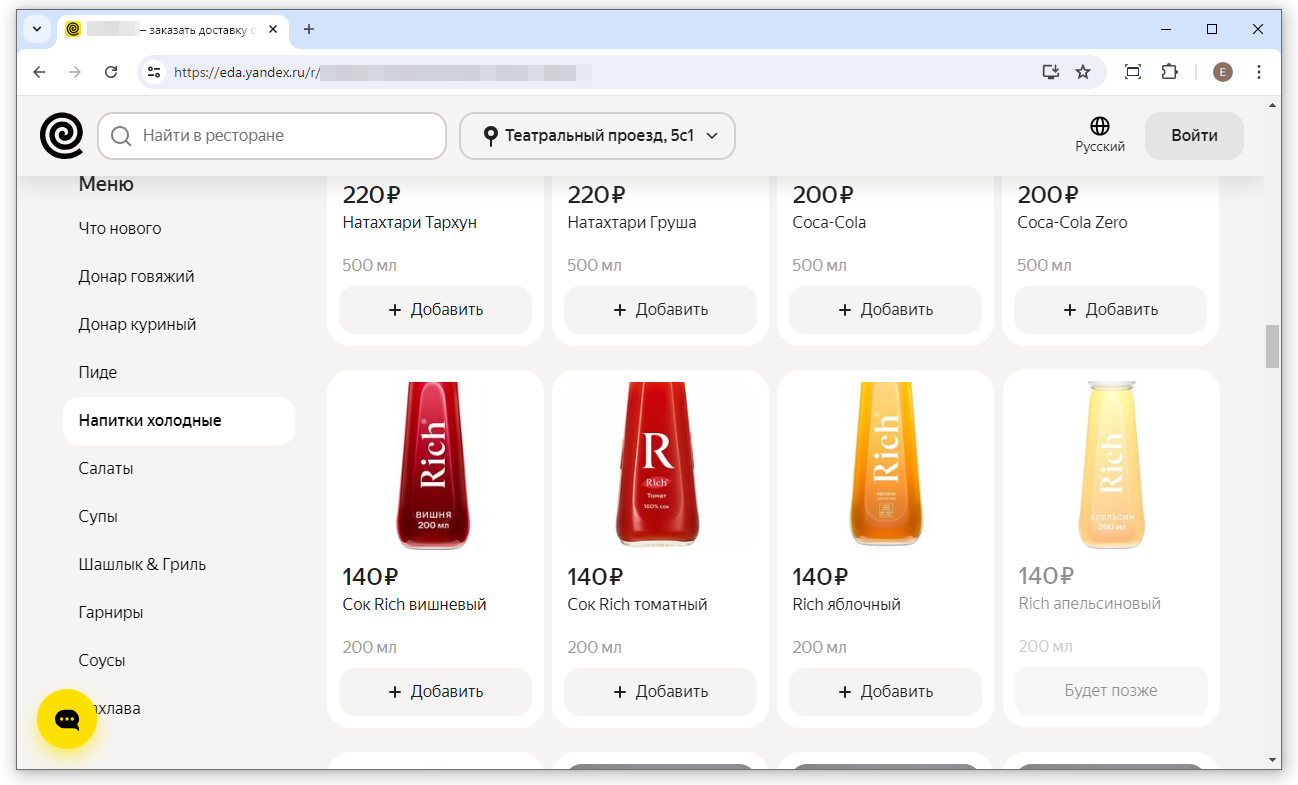The image size is (1298, 785).
Task: Click the Войти login button
Action: [1194, 136]
